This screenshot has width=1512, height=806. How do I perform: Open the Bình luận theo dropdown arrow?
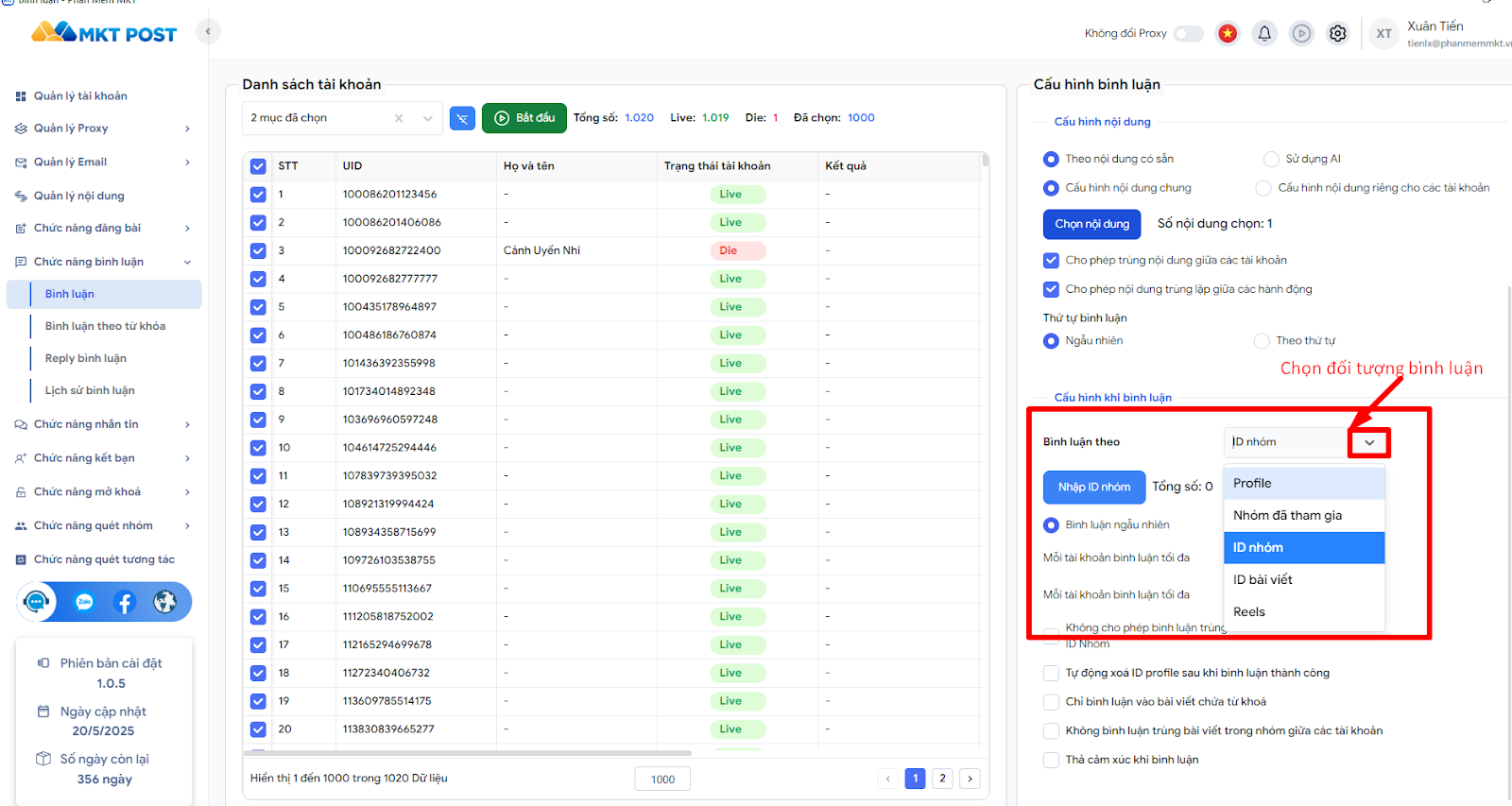pyautogui.click(x=1369, y=442)
